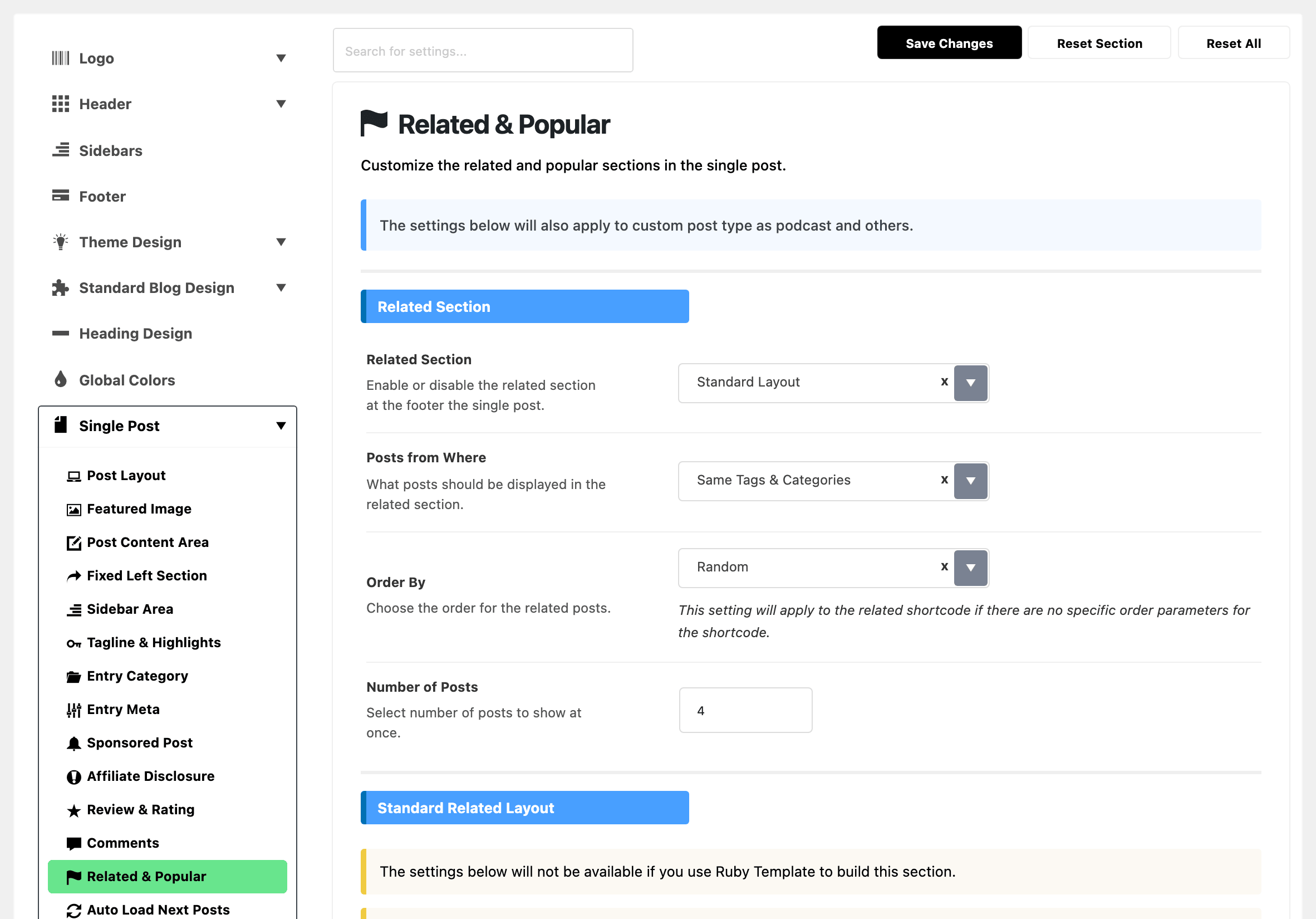Expand the Logo menu arrow
Image resolution: width=1316 pixels, height=919 pixels.
[281, 58]
